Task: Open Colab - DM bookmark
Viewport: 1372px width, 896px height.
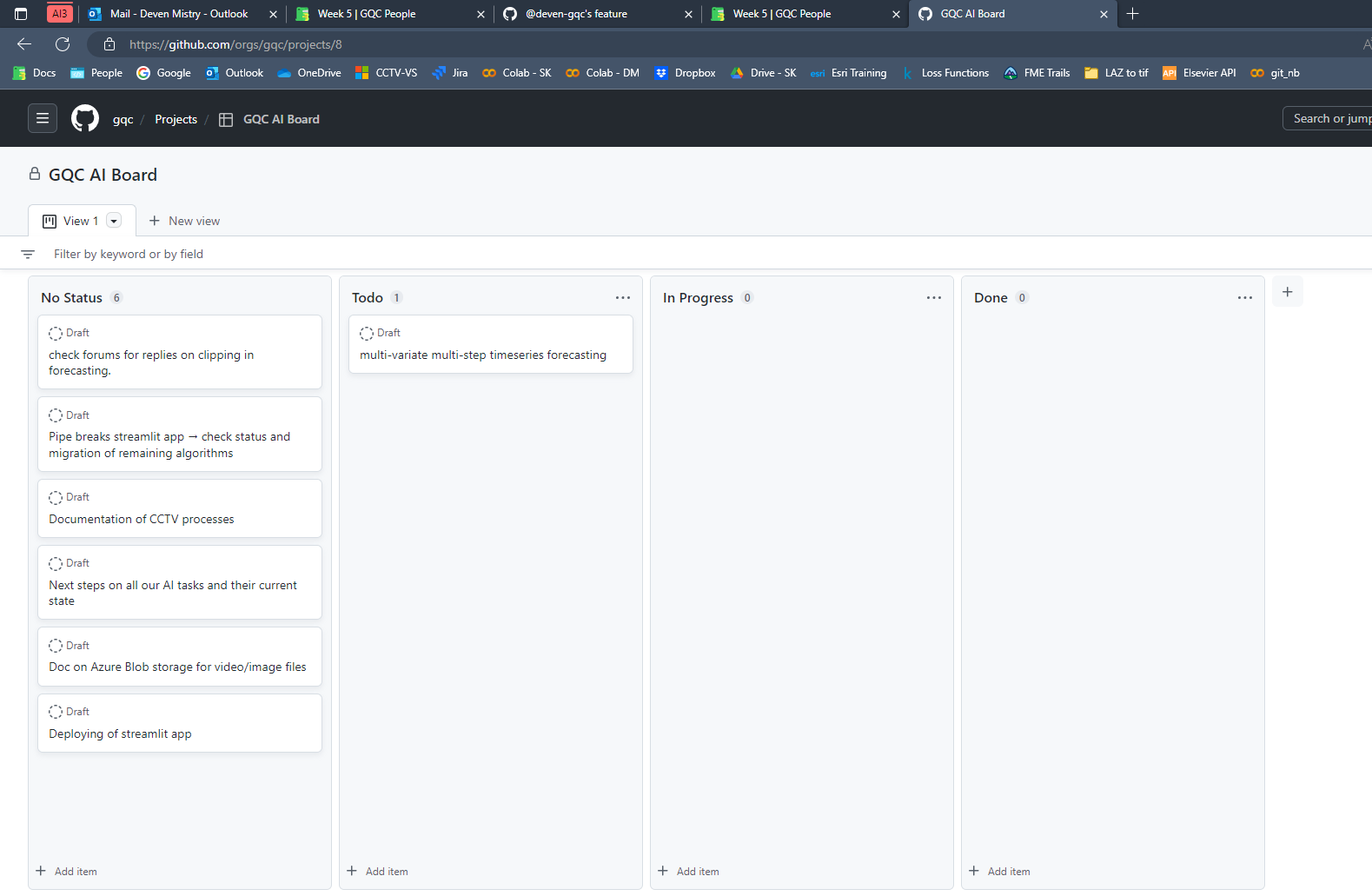Action: (x=602, y=73)
